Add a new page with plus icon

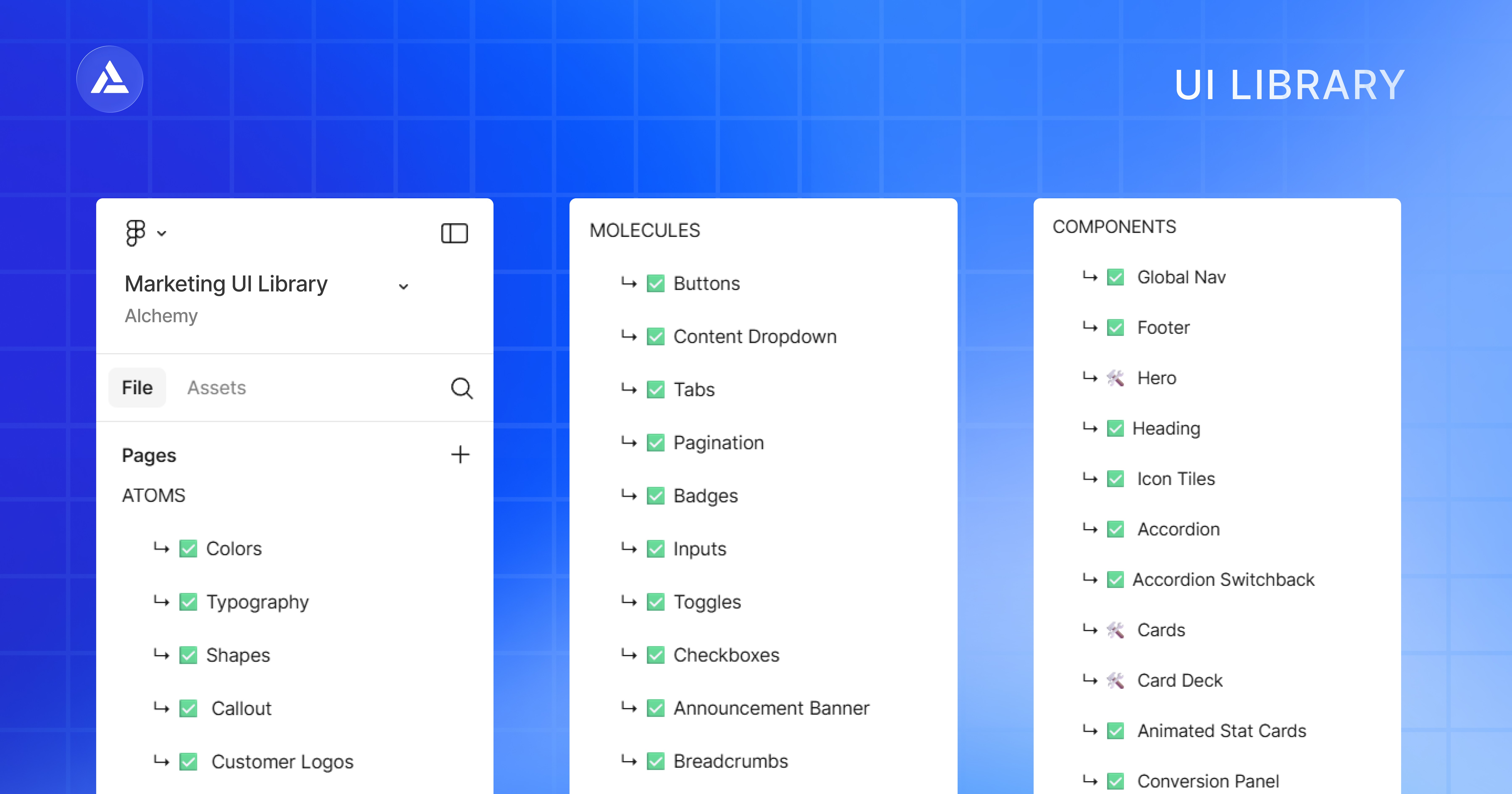460,455
